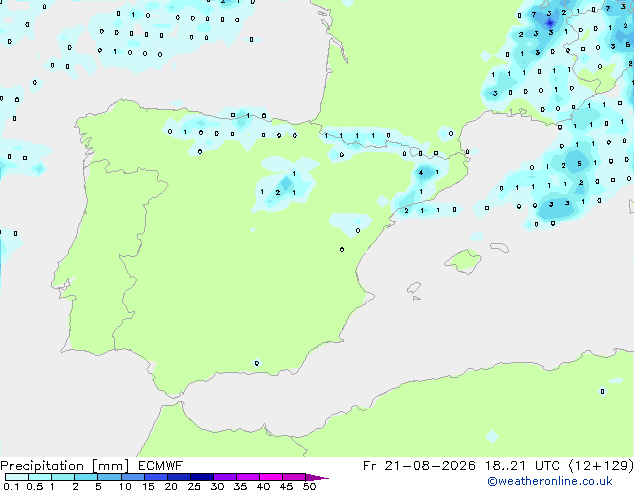
Task: Click the '18..21 UTC' time range text
Action: point(522,466)
